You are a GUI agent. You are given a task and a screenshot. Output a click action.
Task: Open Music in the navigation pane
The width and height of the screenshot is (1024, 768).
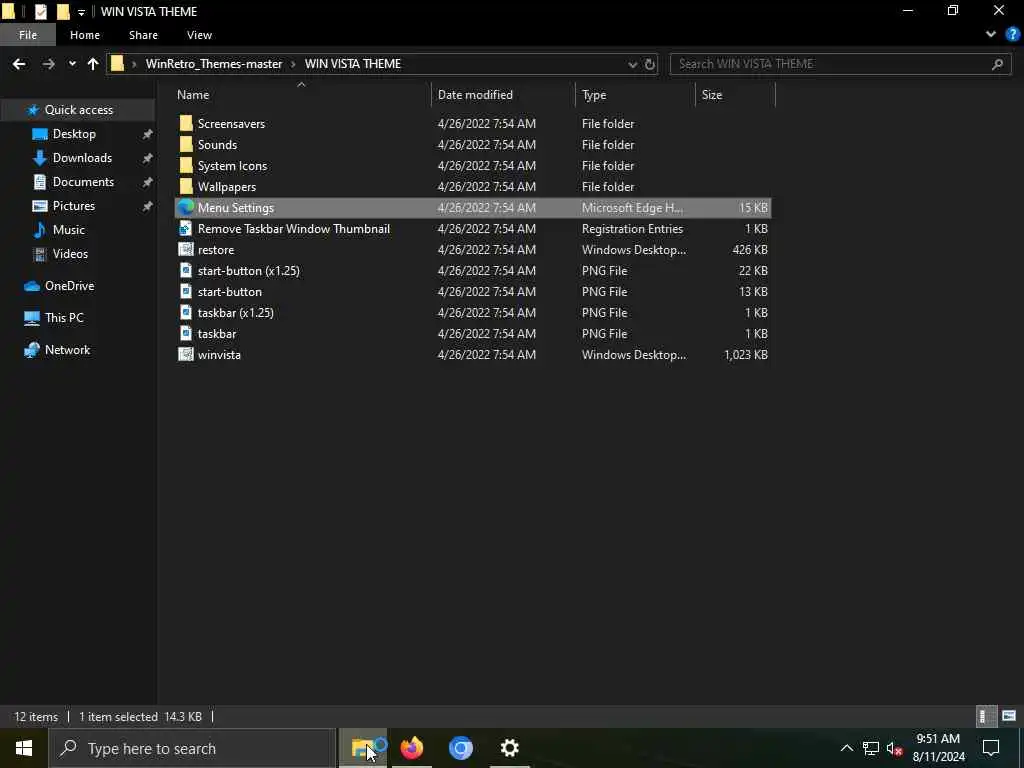coord(68,230)
